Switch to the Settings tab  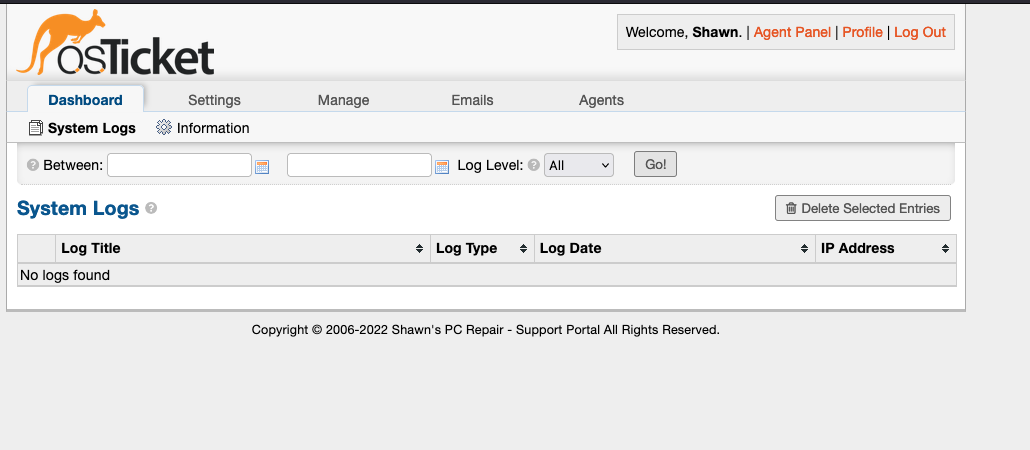tap(214, 100)
